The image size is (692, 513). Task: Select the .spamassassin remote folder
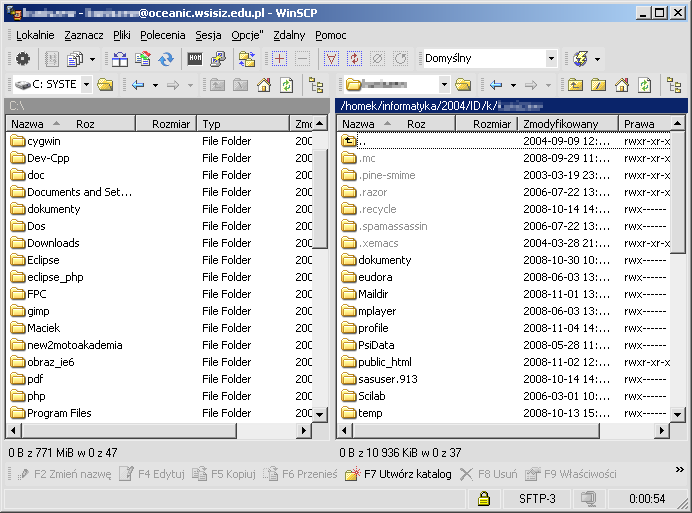click(384, 226)
